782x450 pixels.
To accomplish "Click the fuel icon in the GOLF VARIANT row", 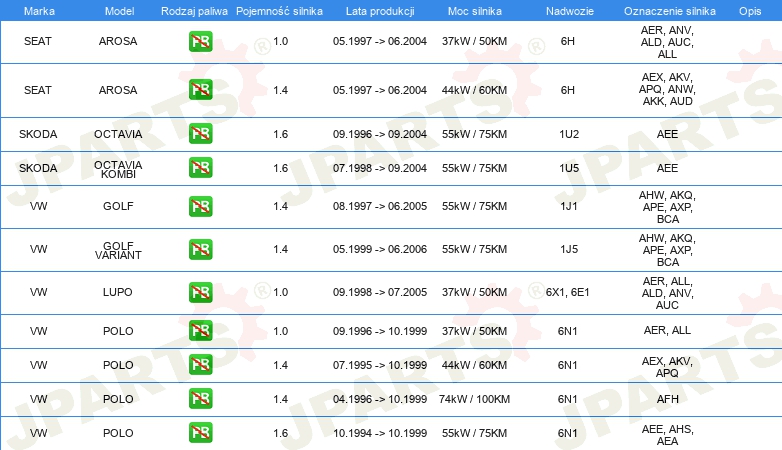I will pyautogui.click(x=200, y=249).
